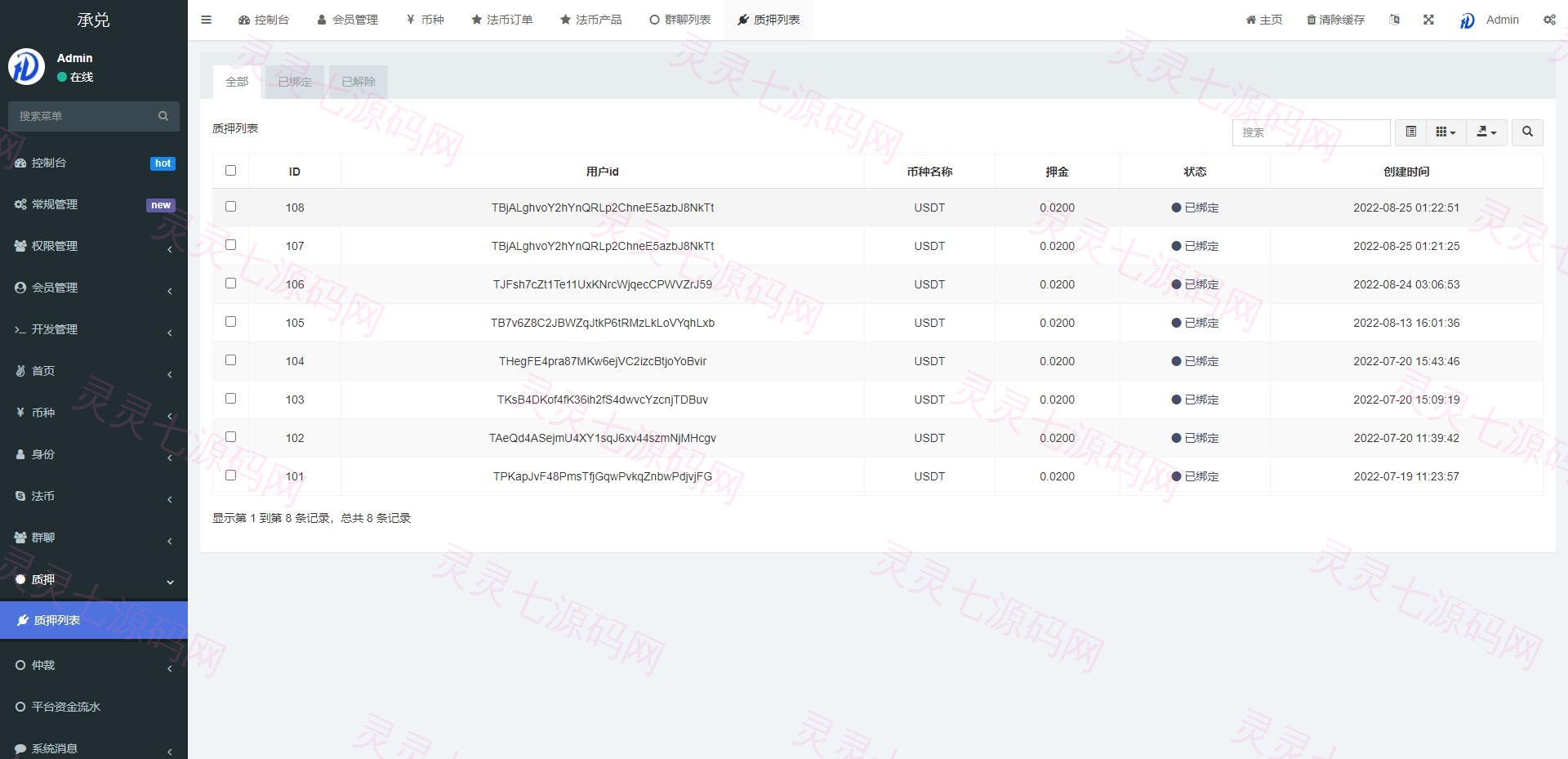Check the row with ID 105
This screenshot has width=1568, height=759.
[x=230, y=321]
